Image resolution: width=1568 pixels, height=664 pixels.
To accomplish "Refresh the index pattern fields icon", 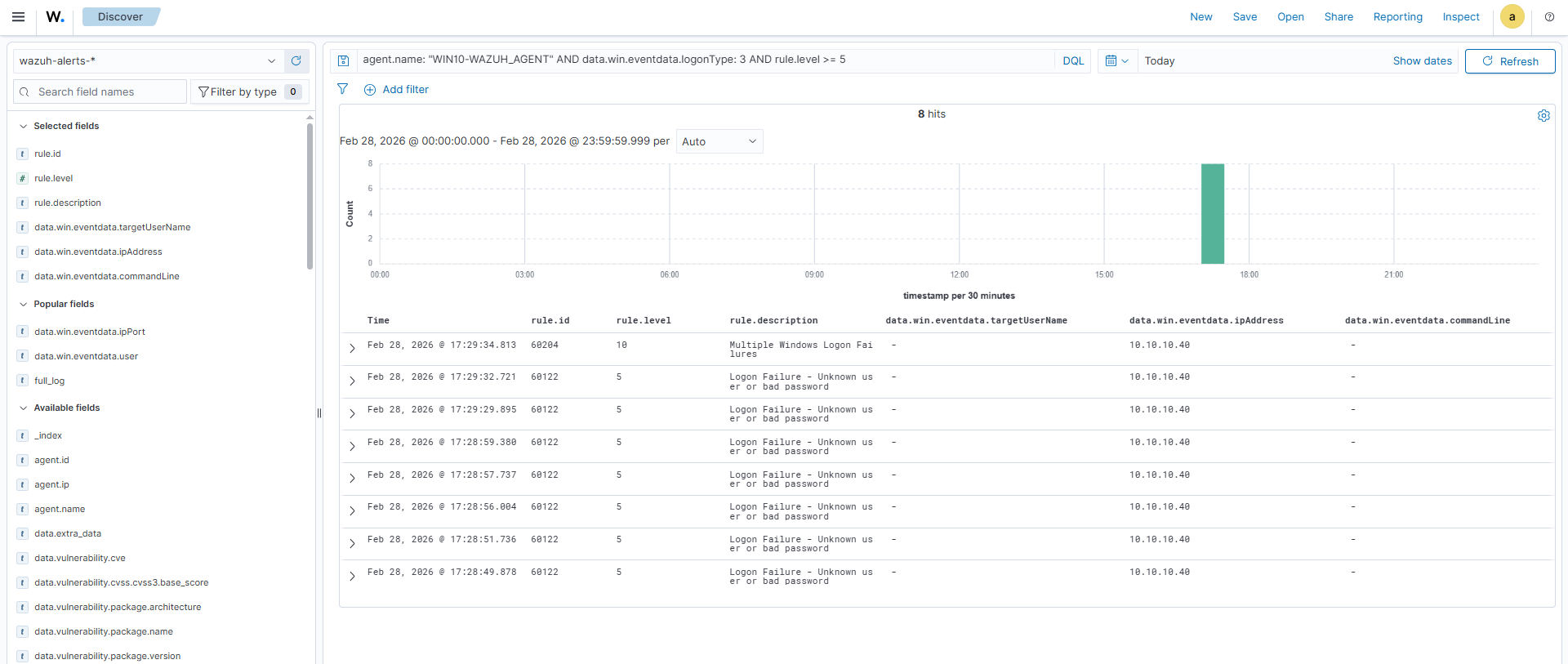I will coord(296,61).
